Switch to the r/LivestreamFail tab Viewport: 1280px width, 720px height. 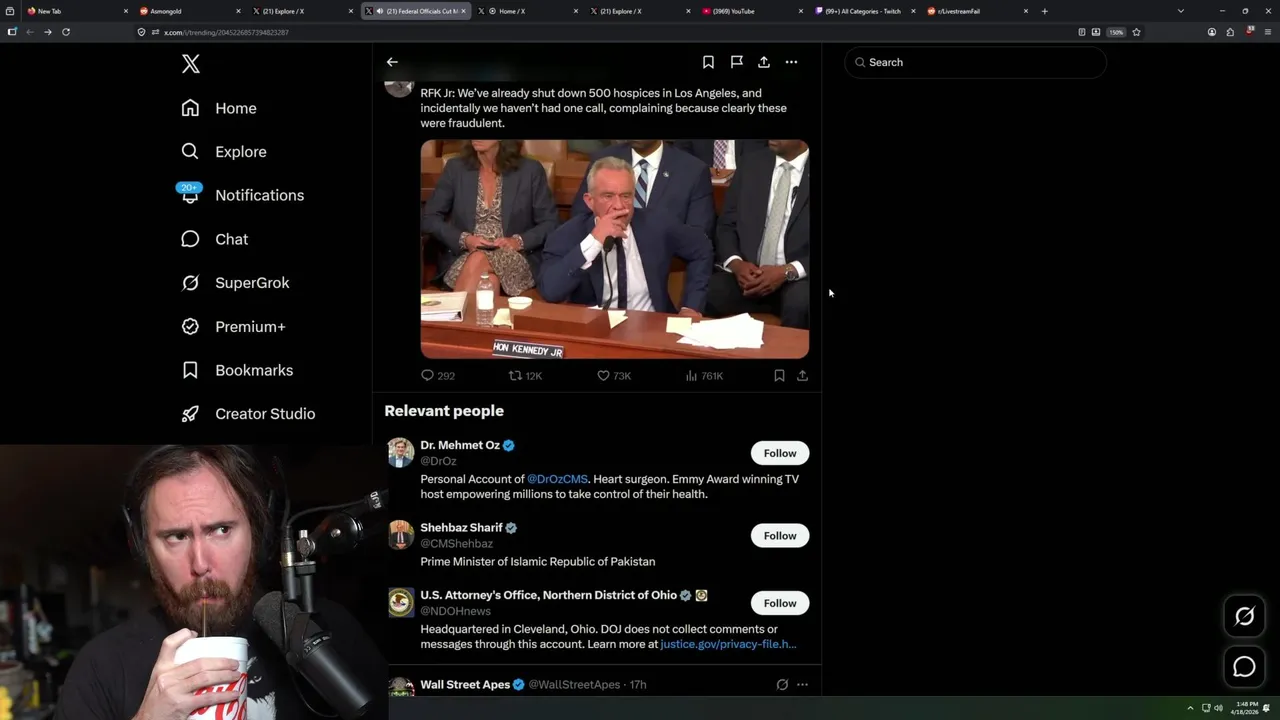pos(978,11)
